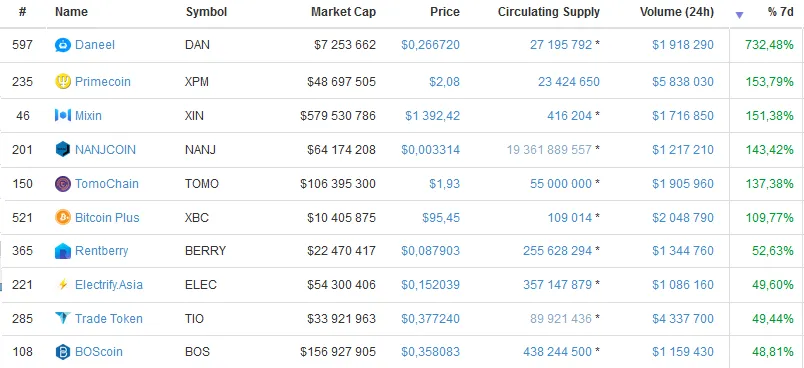804x368 pixels.
Task: Sort table by Volume (24h) header
Action: [677, 12]
